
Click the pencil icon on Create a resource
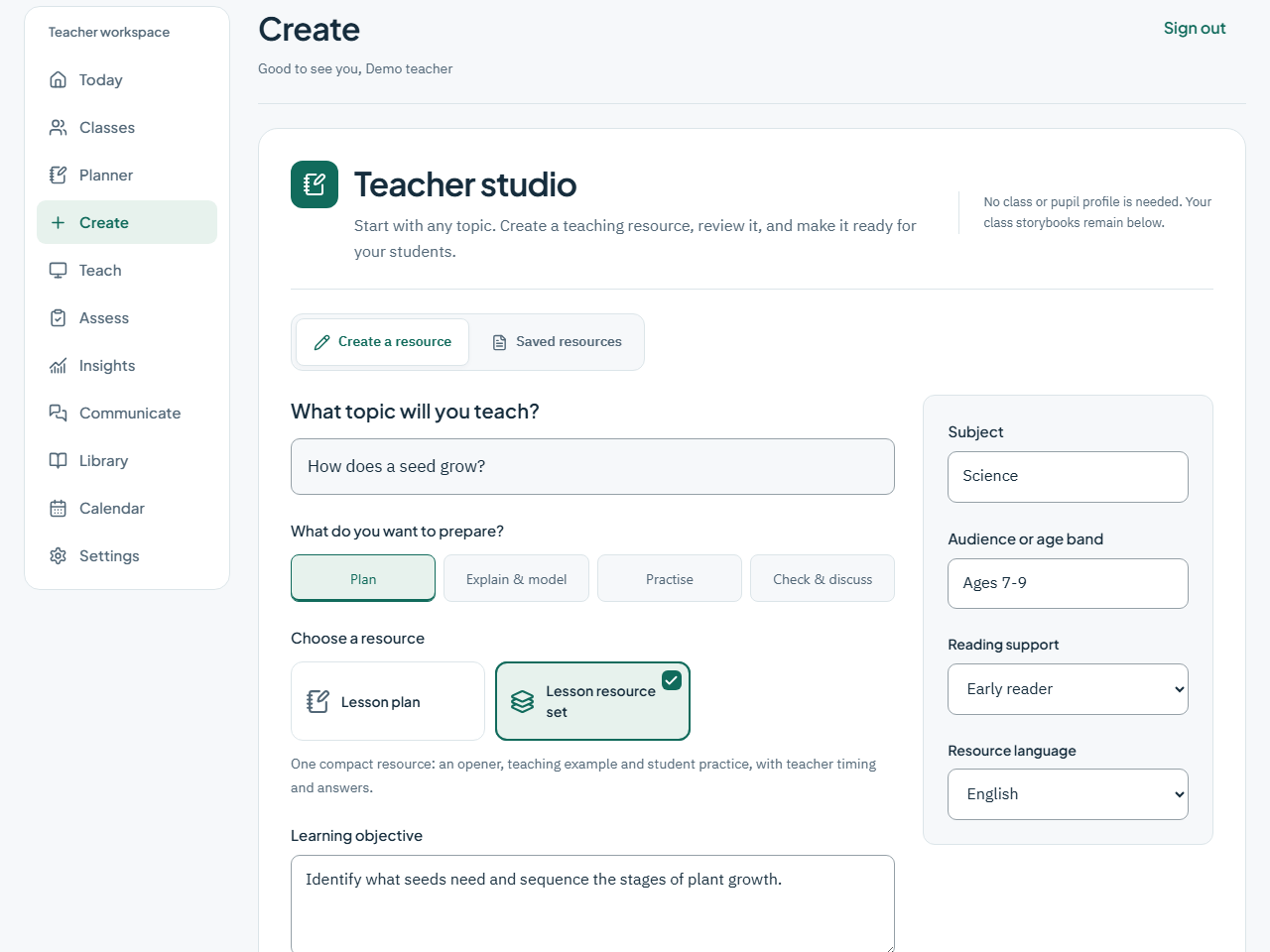coord(321,342)
